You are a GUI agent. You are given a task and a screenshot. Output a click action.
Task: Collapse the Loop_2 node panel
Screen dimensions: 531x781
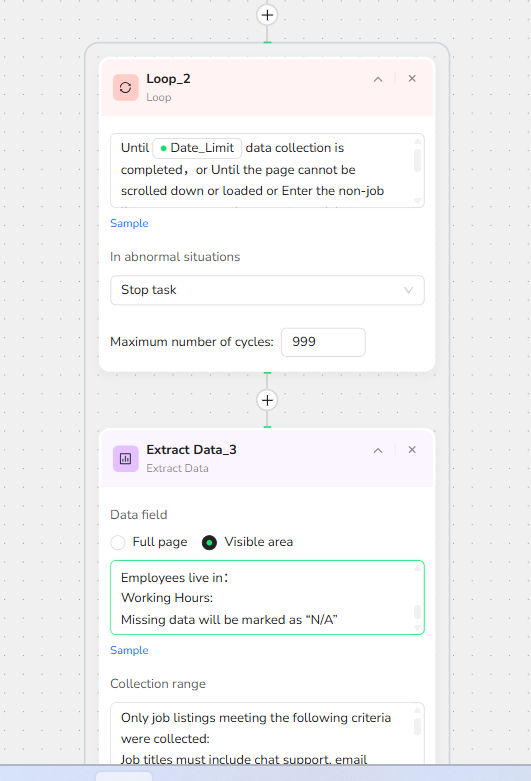(378, 79)
